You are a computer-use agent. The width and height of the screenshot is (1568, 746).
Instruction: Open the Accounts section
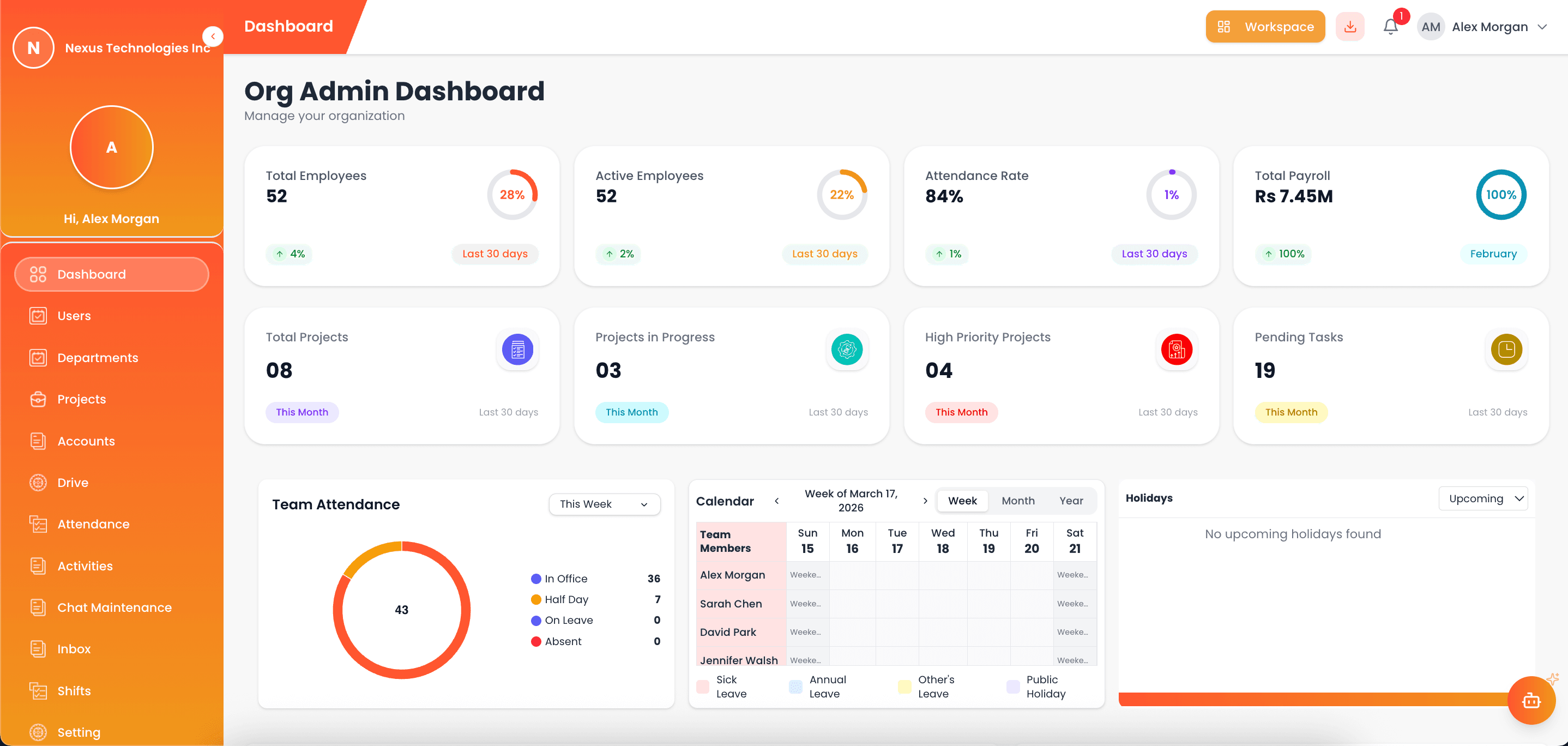point(86,441)
